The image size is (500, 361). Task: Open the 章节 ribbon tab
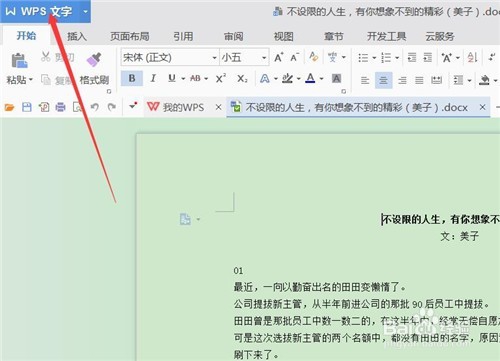coord(334,36)
